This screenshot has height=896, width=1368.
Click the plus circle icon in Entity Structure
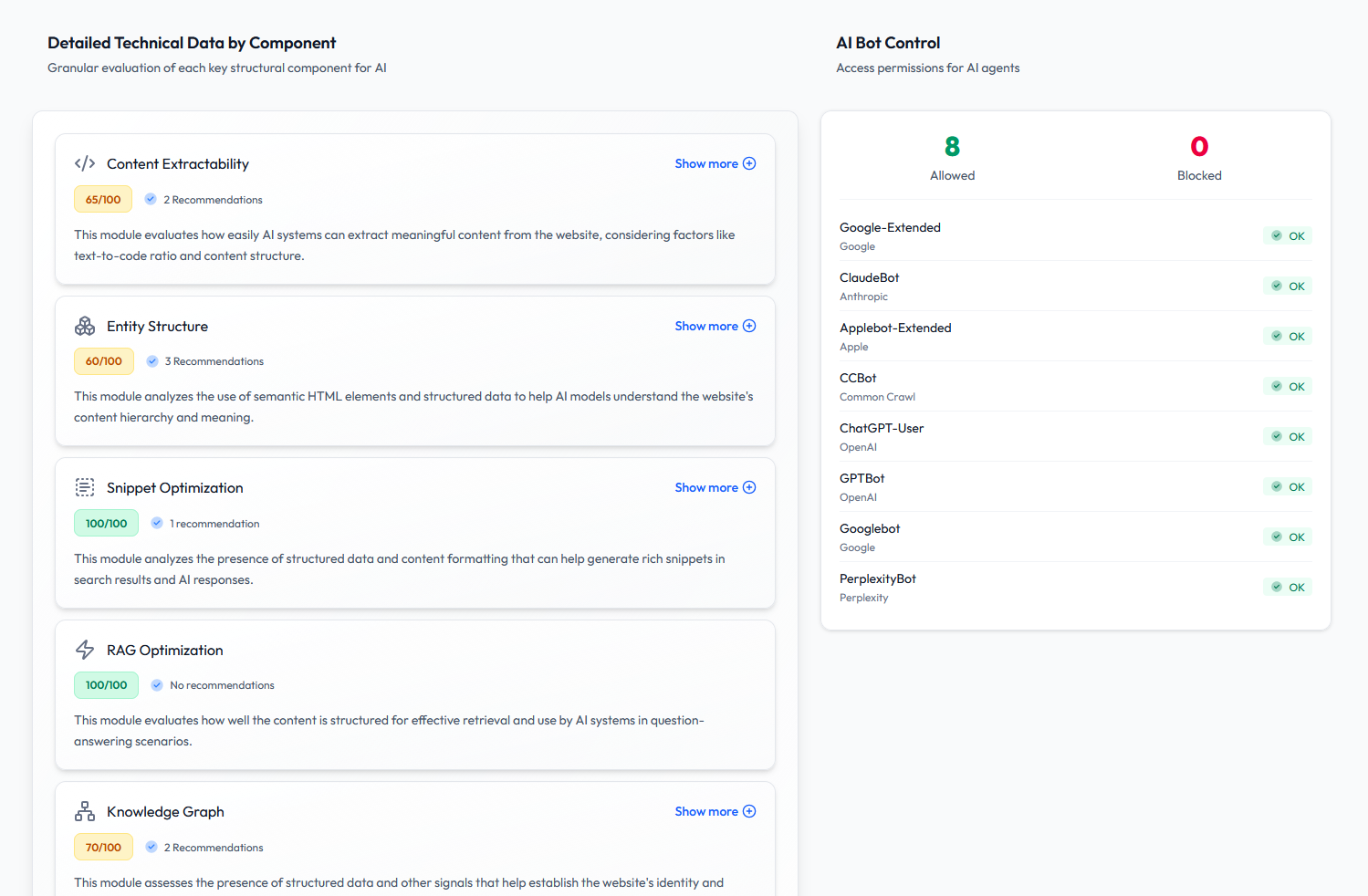click(x=749, y=326)
